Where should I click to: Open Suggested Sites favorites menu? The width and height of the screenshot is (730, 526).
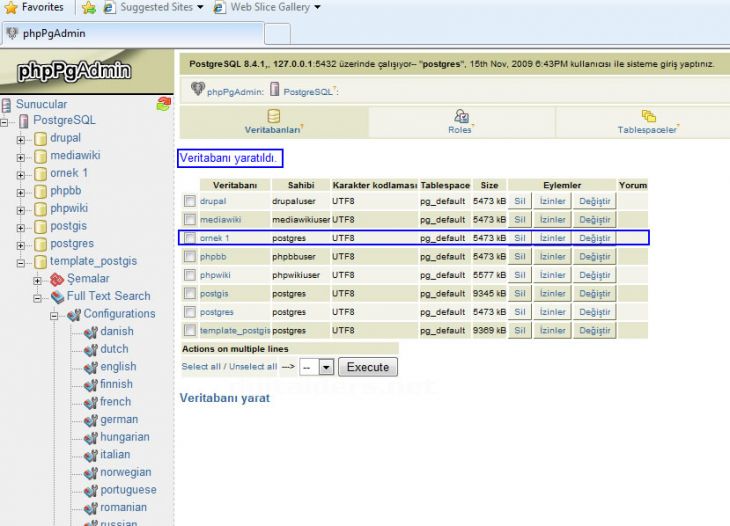click(154, 7)
